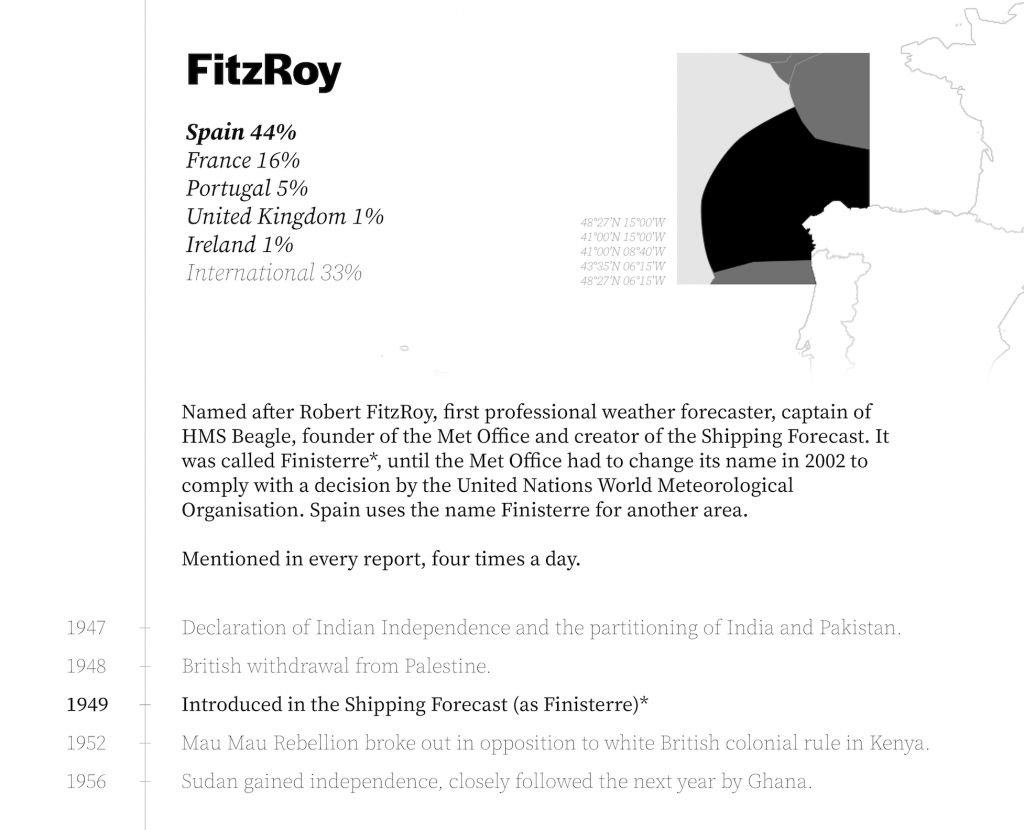Select the International 33% entry

point(274,273)
